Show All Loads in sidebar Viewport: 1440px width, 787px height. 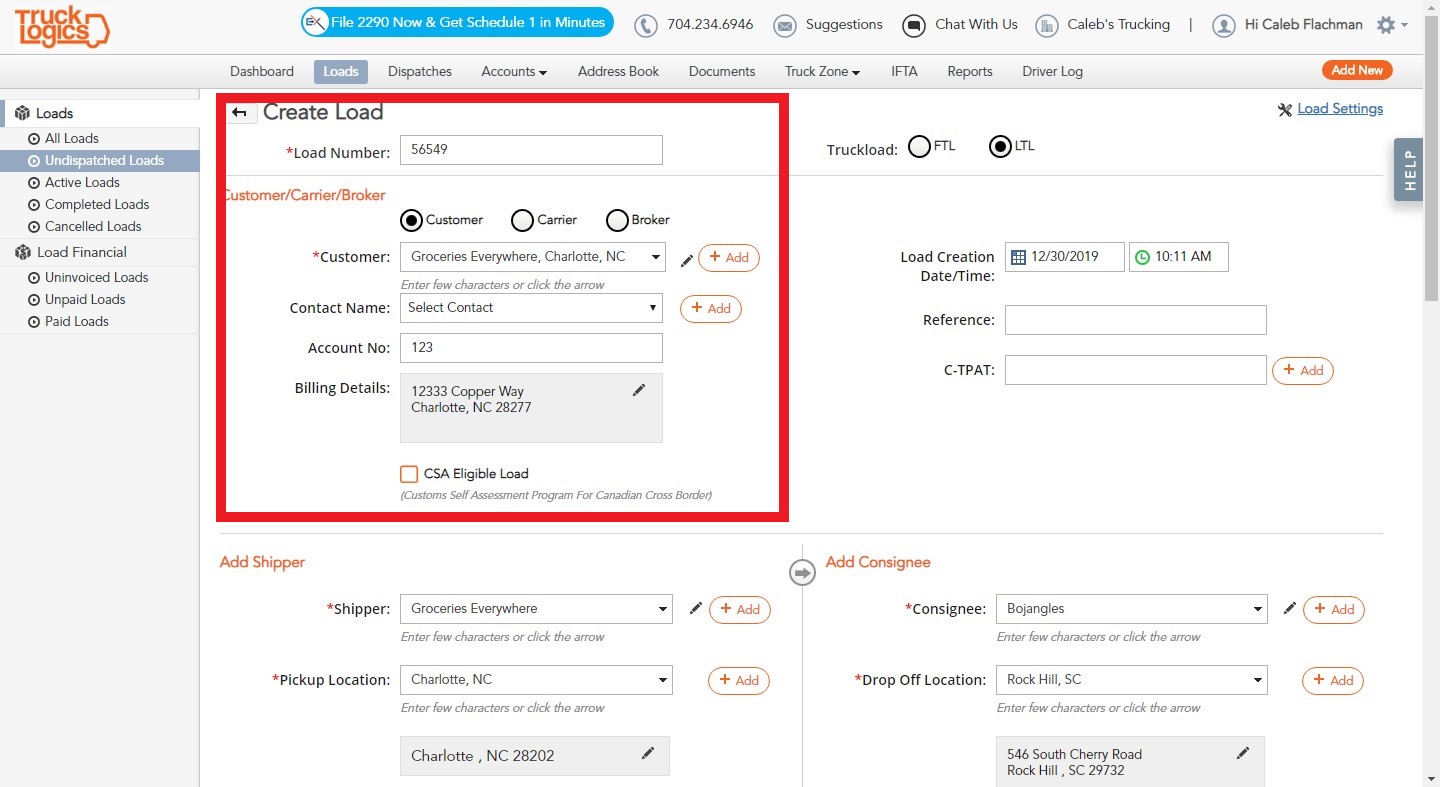72,138
